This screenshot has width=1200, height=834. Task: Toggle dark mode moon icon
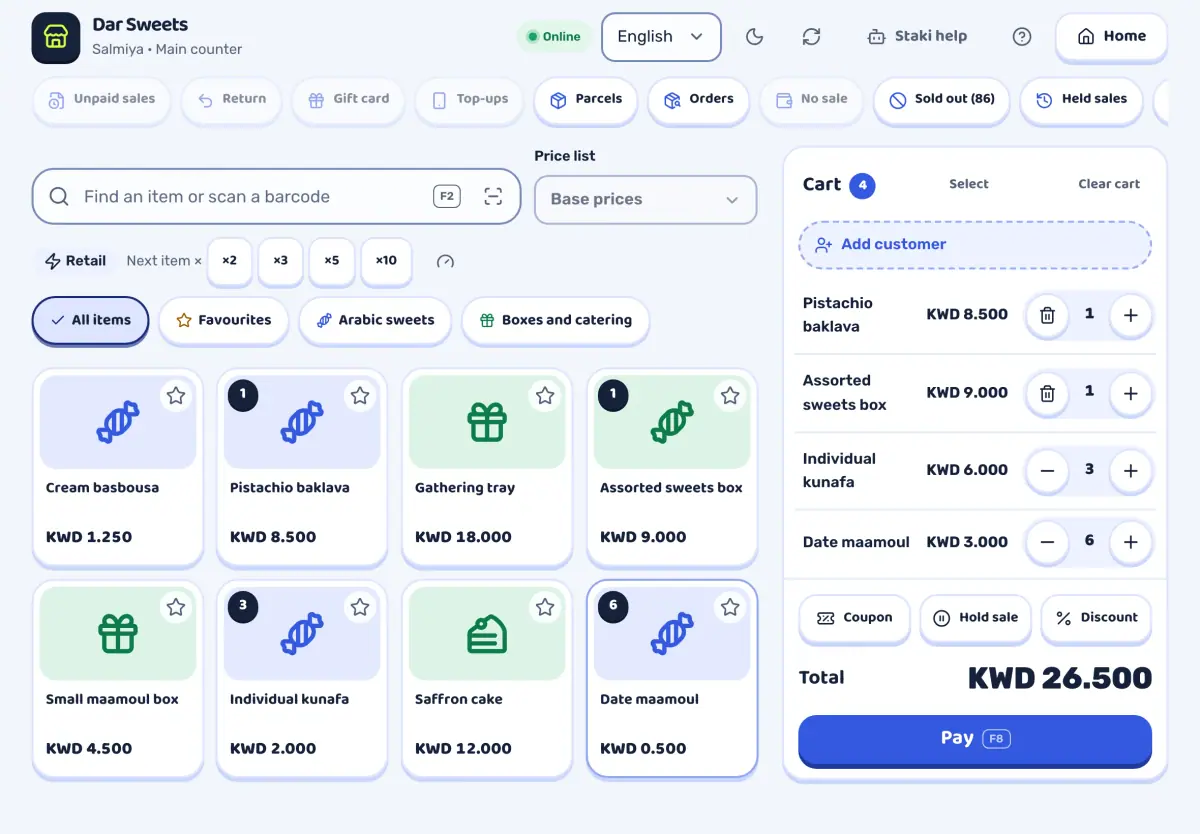tap(755, 37)
